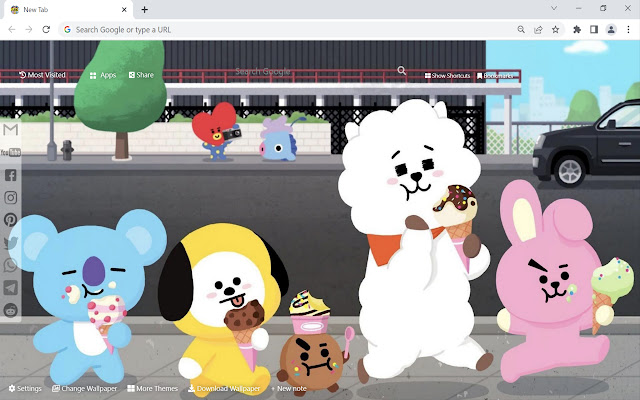Open WhatsApp from the sidebar icon
The width and height of the screenshot is (640, 400).
pos(11,265)
